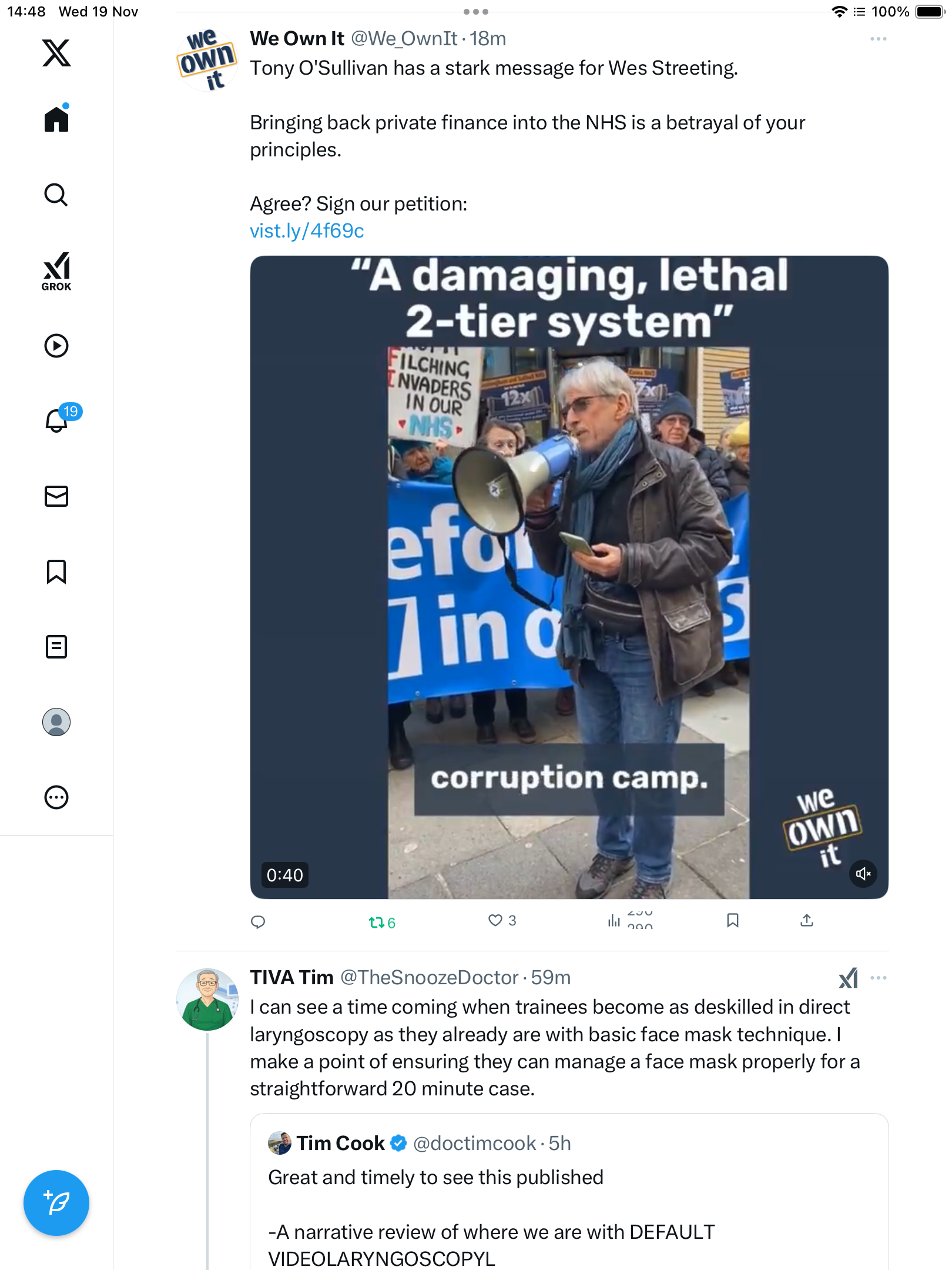Open the vist.ly/4f69c petition link
Image resolution: width=952 pixels, height=1270 pixels.
click(x=307, y=231)
